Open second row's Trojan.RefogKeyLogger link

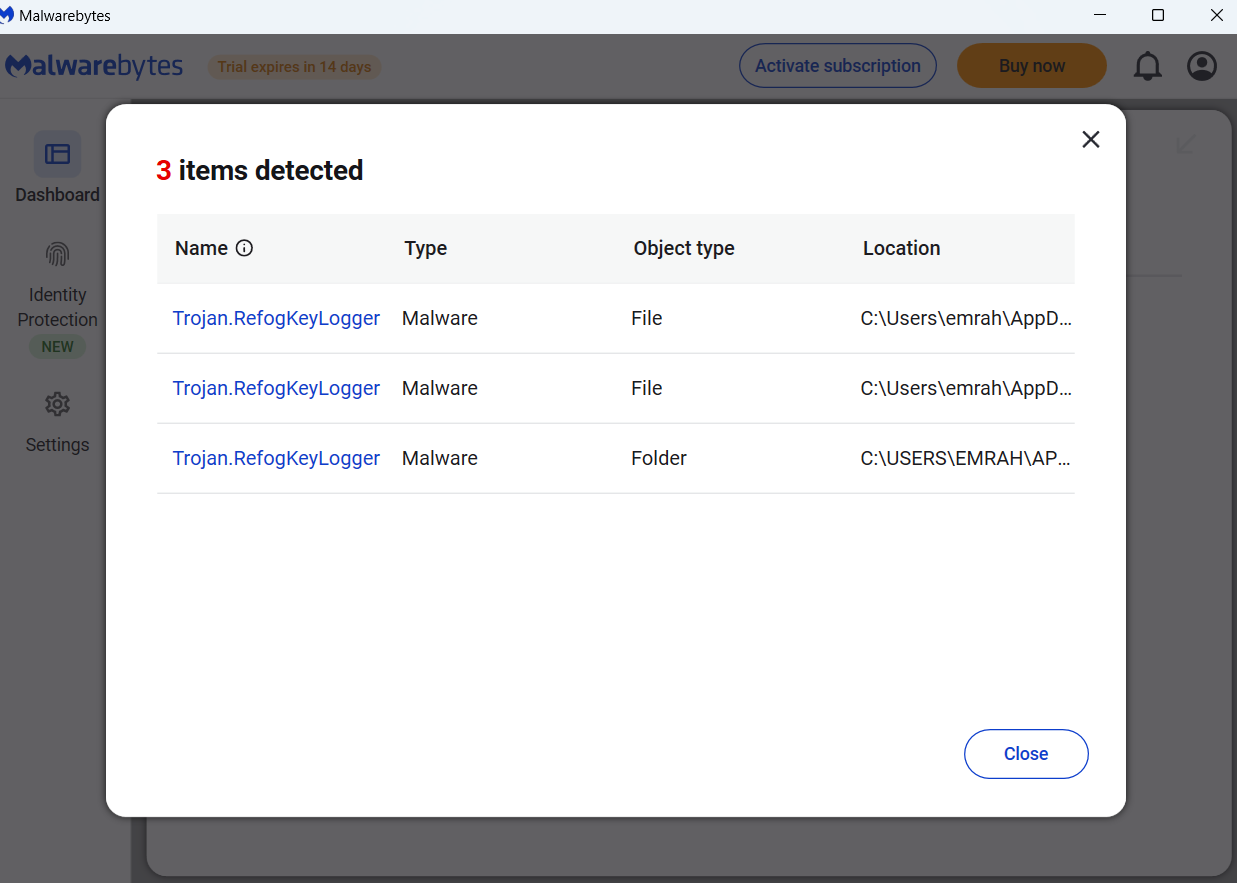[x=276, y=388]
